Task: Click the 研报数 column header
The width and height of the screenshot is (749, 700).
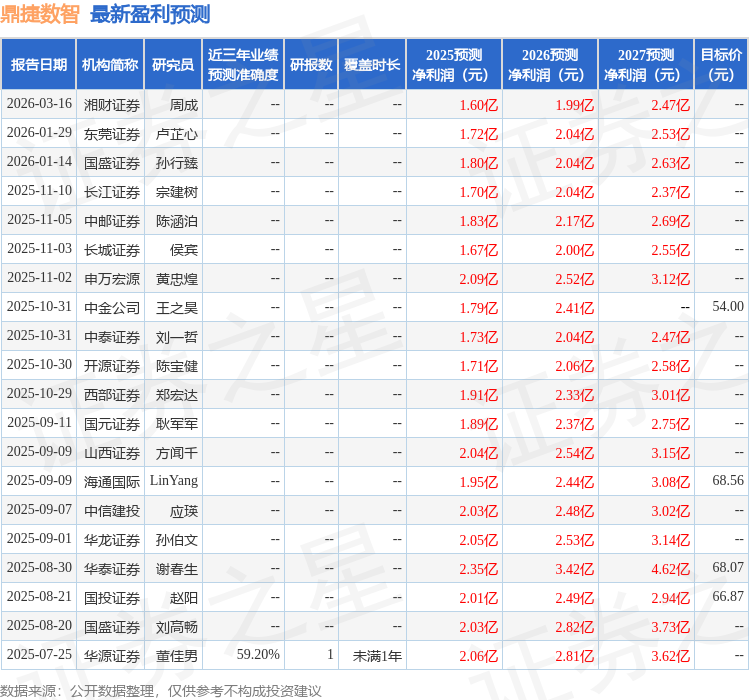Action: 311,65
